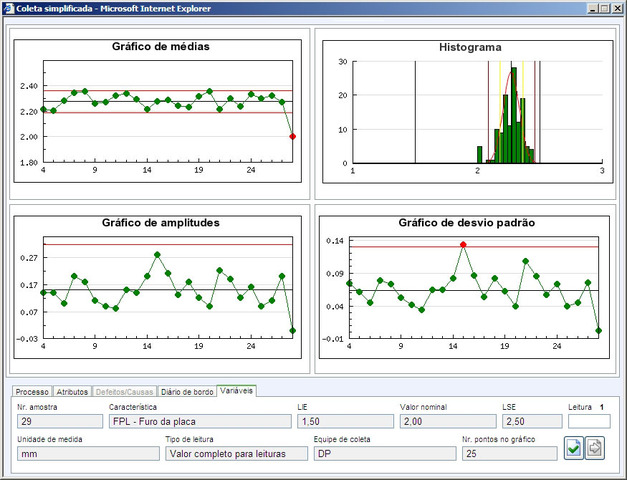
Task: Click the green checkmark confirm icon
Action: (573, 448)
